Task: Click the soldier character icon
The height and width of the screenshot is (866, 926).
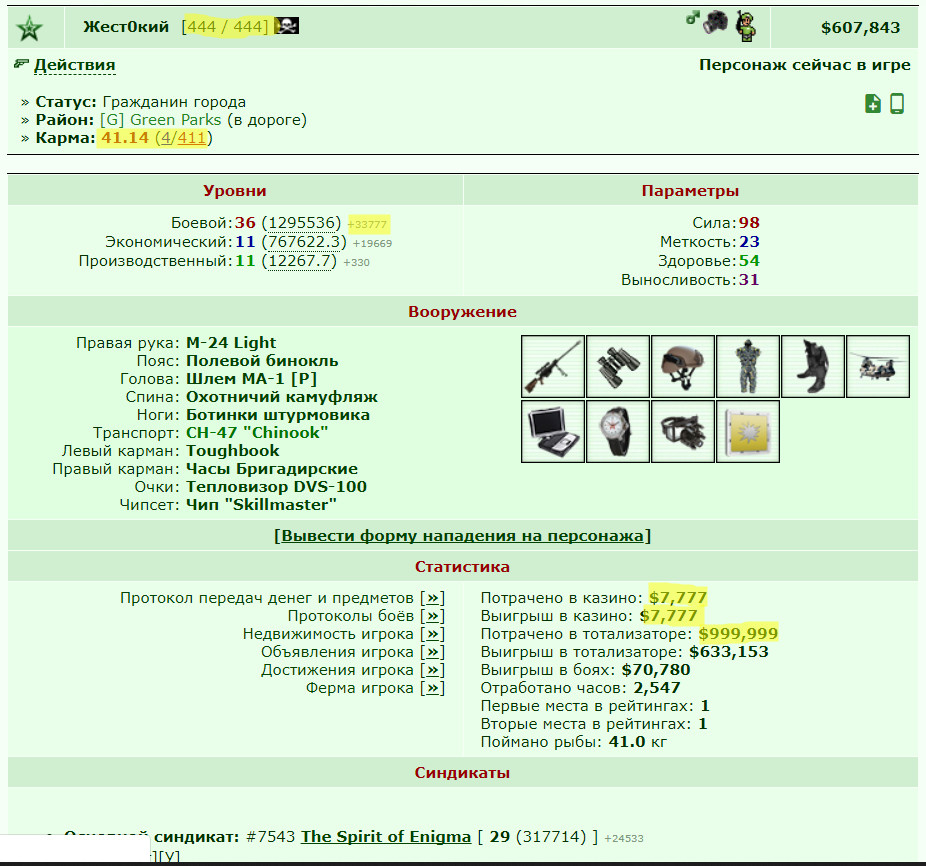Action: point(746,27)
